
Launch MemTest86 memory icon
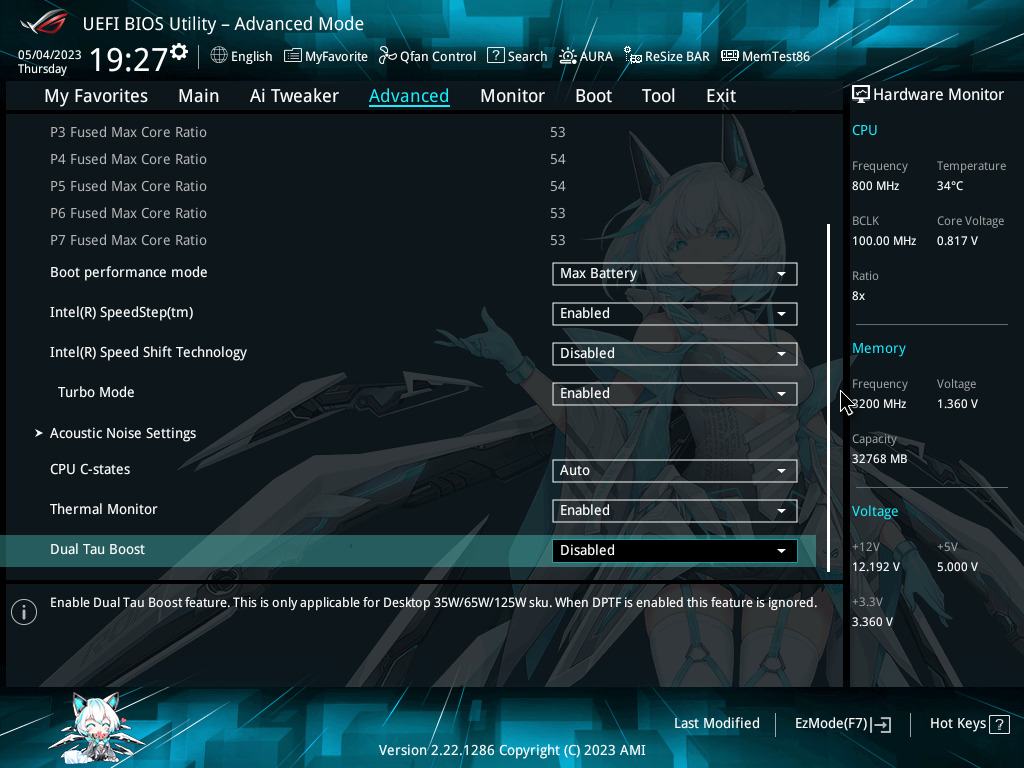coord(729,56)
